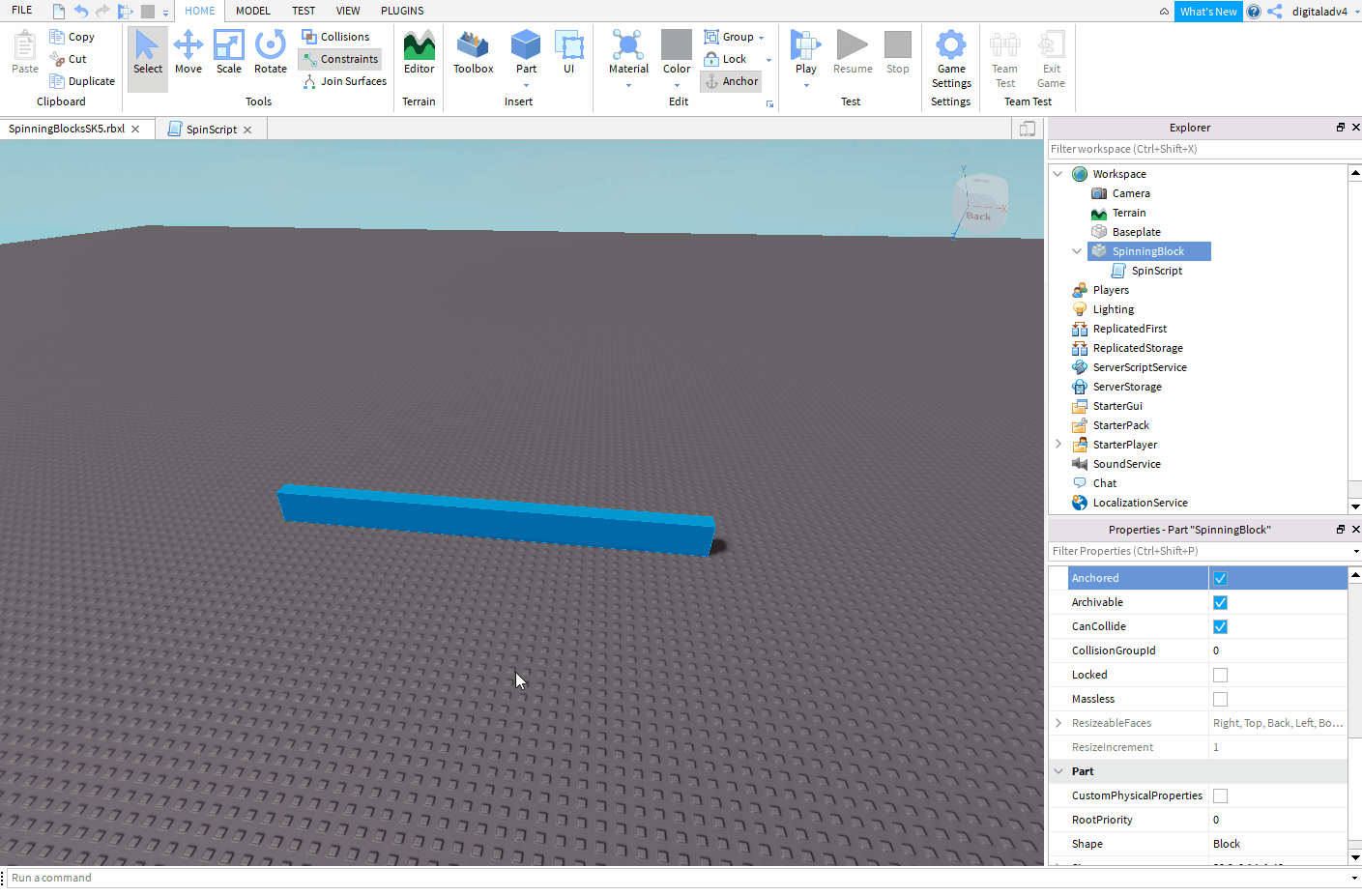Collapse the SpinningBlock node
The height and width of the screenshot is (896, 1362).
[x=1077, y=251]
